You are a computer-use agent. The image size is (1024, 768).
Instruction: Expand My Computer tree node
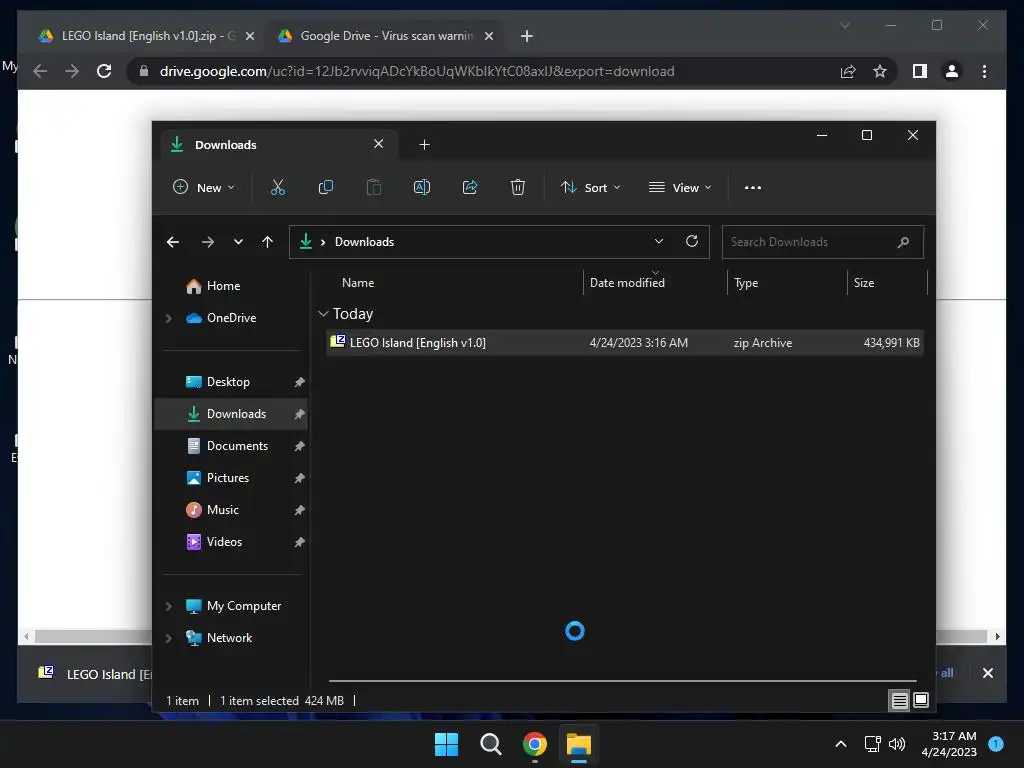click(168, 606)
